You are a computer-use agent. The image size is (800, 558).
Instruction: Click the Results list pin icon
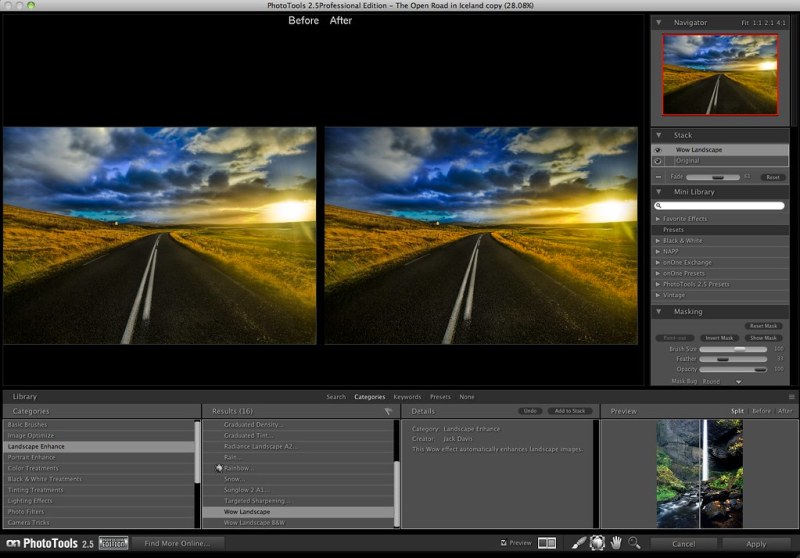click(389, 411)
